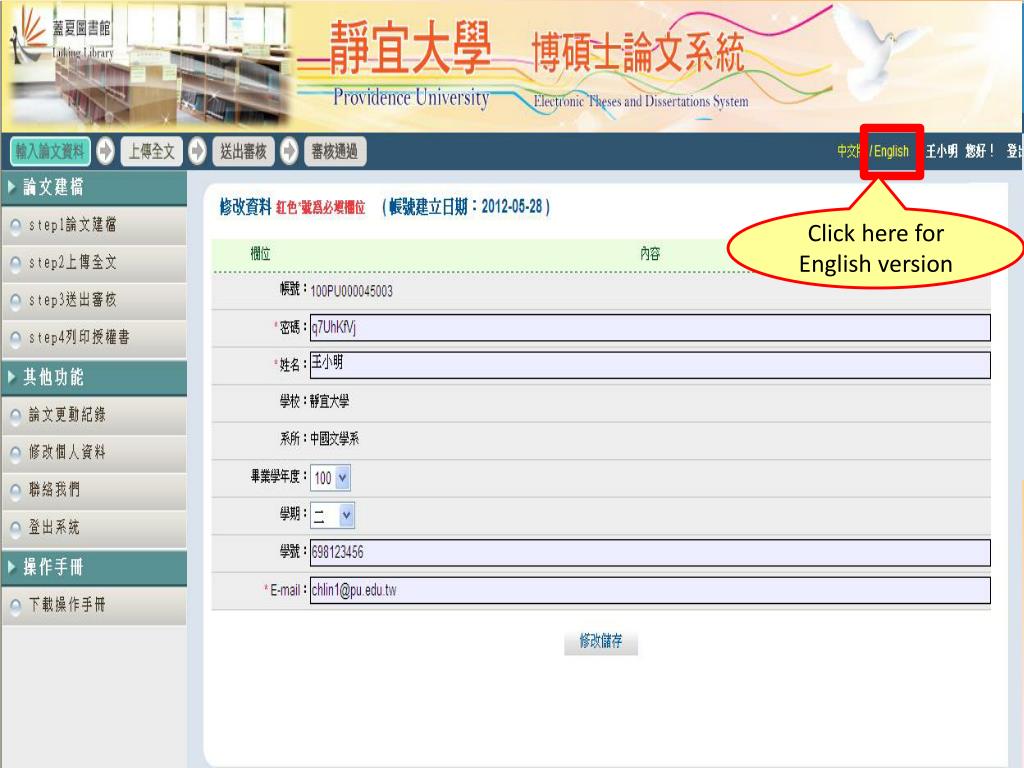Image resolution: width=1024 pixels, height=768 pixels.
Task: Select 登出系統 in sidebar
Action: [94, 528]
